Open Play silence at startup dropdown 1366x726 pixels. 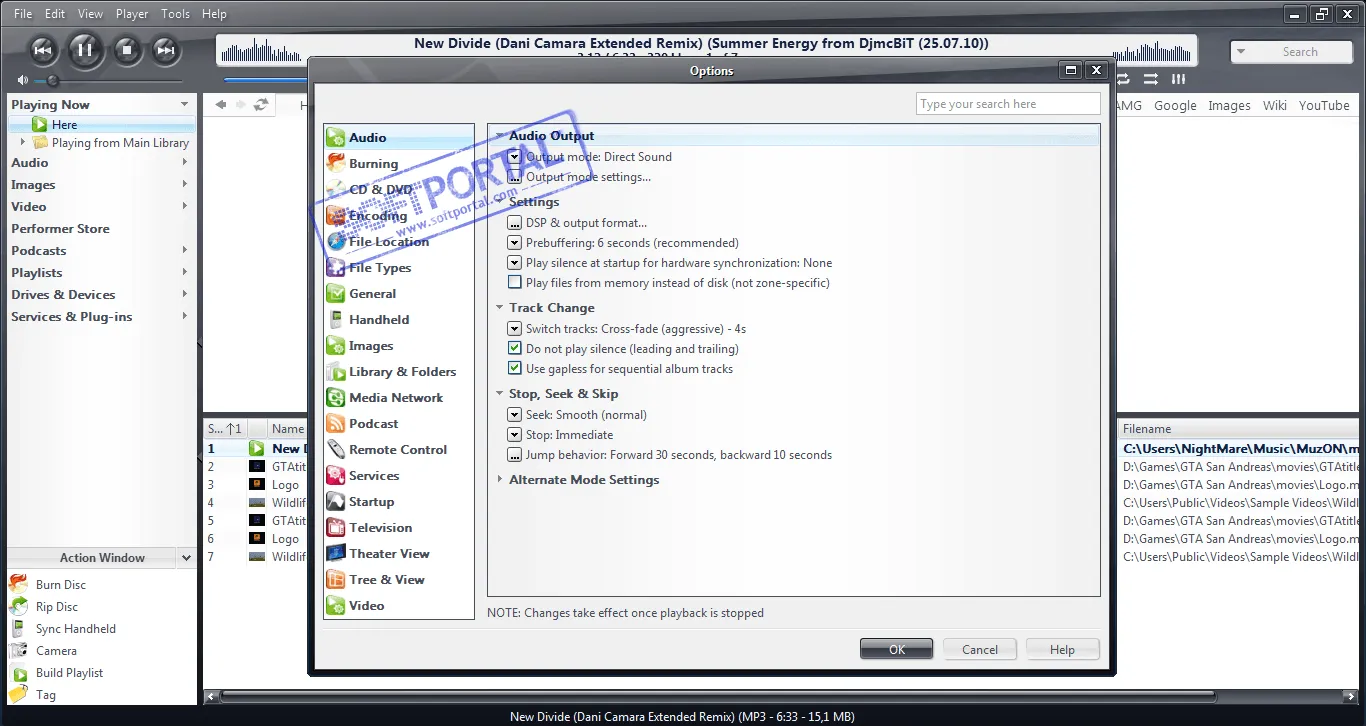515,263
